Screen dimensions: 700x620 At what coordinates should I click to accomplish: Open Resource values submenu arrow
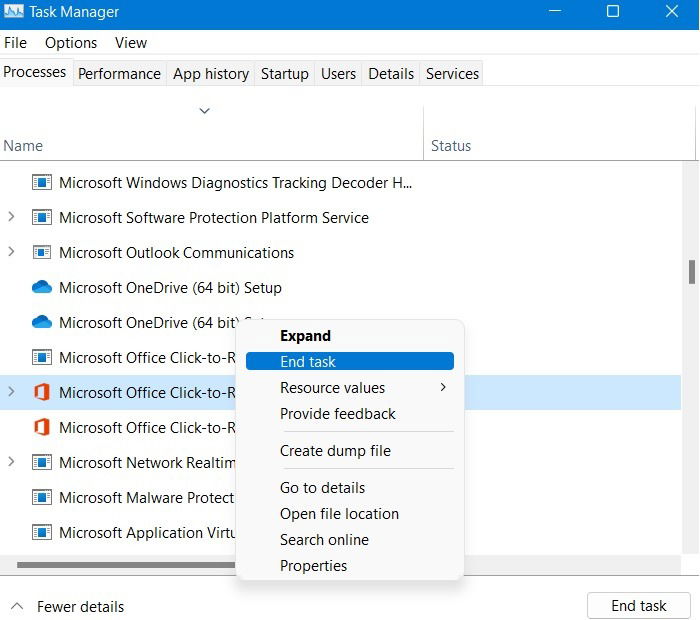click(443, 387)
